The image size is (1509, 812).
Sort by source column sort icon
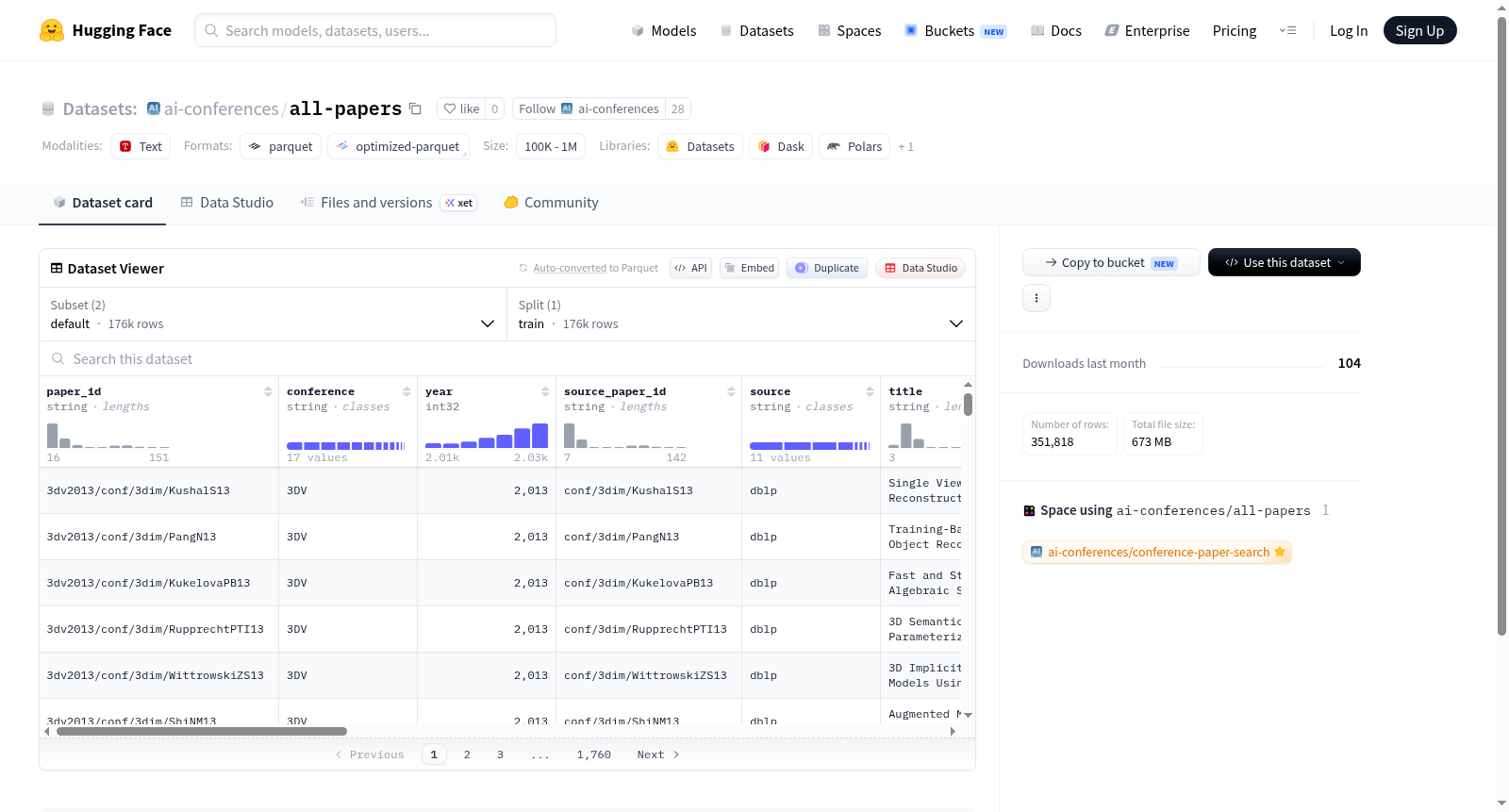pyautogui.click(x=870, y=391)
